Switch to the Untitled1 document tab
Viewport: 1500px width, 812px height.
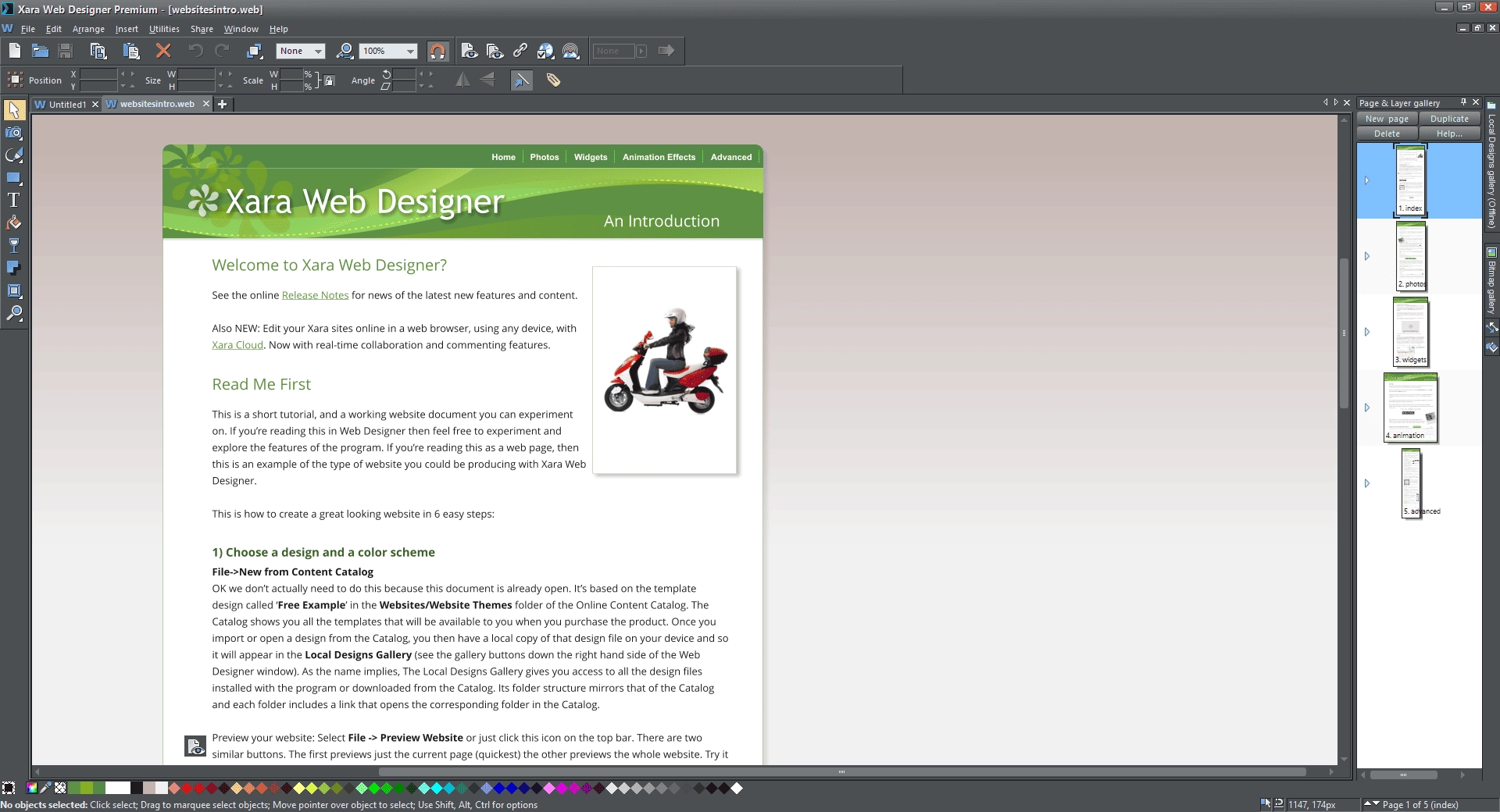pyautogui.click(x=66, y=104)
